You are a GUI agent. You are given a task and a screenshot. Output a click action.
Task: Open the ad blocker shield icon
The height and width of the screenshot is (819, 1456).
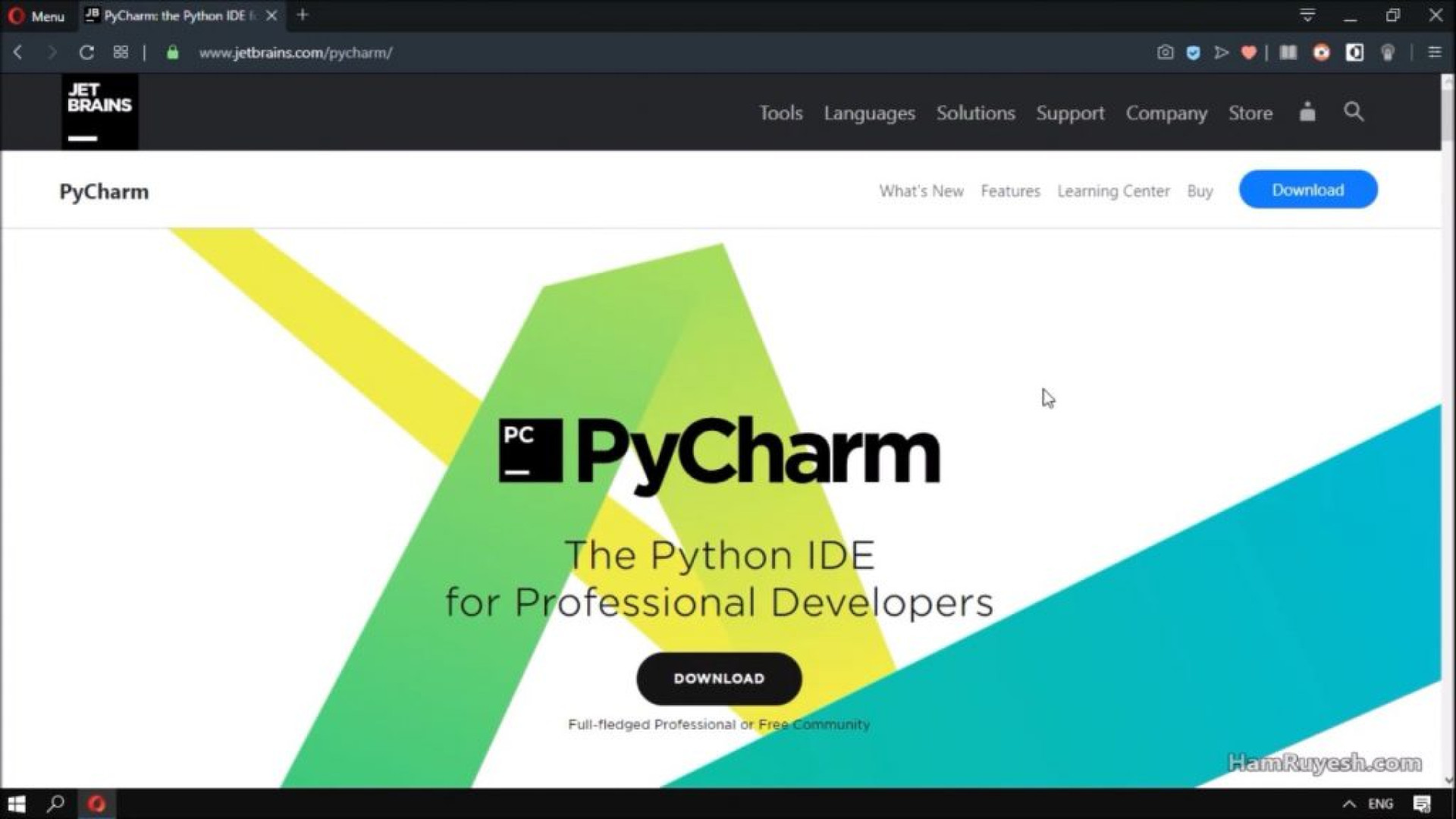click(1194, 52)
